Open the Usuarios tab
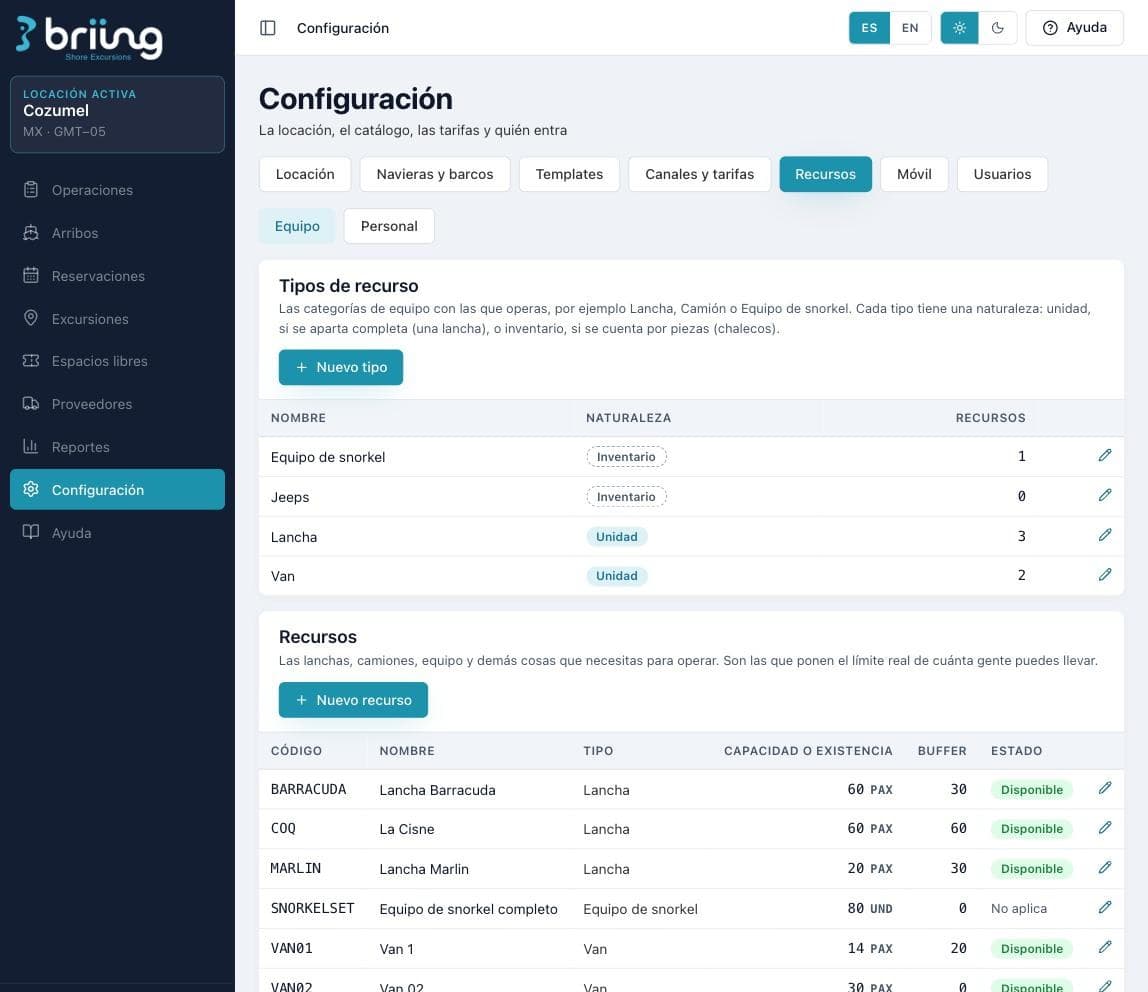Screen dimensions: 1148x992 pos(1002,174)
